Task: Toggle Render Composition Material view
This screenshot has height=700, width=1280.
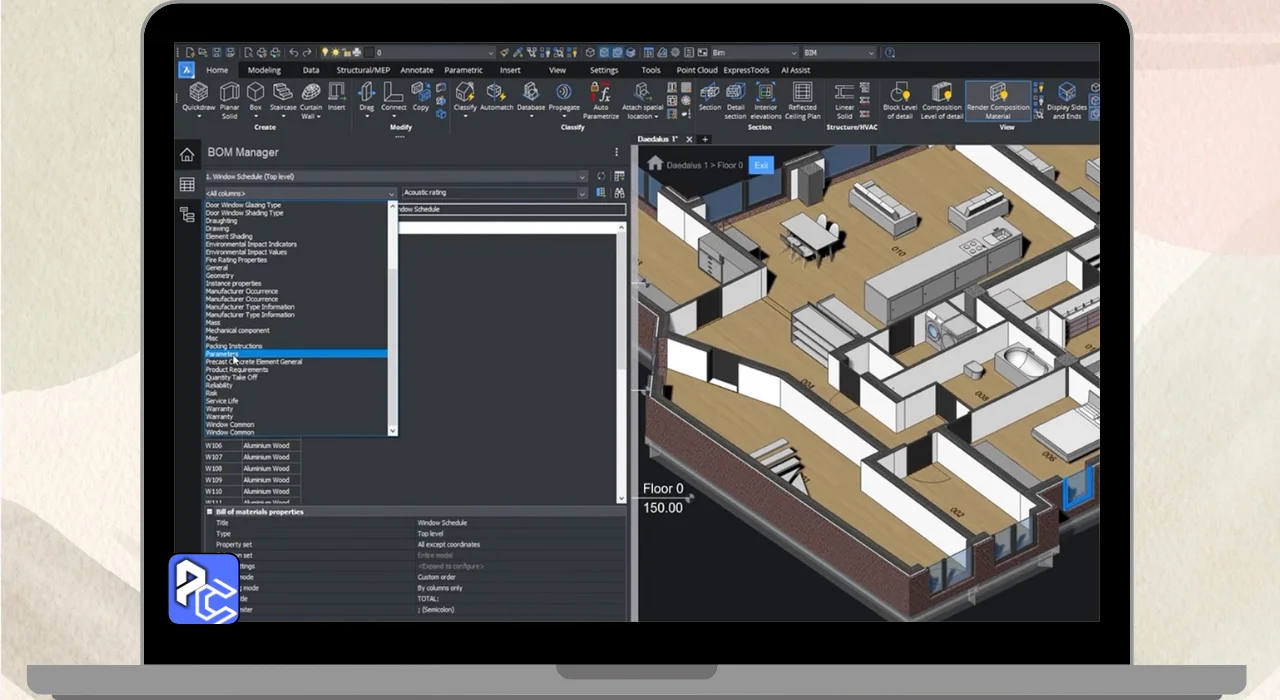Action: pos(998,93)
